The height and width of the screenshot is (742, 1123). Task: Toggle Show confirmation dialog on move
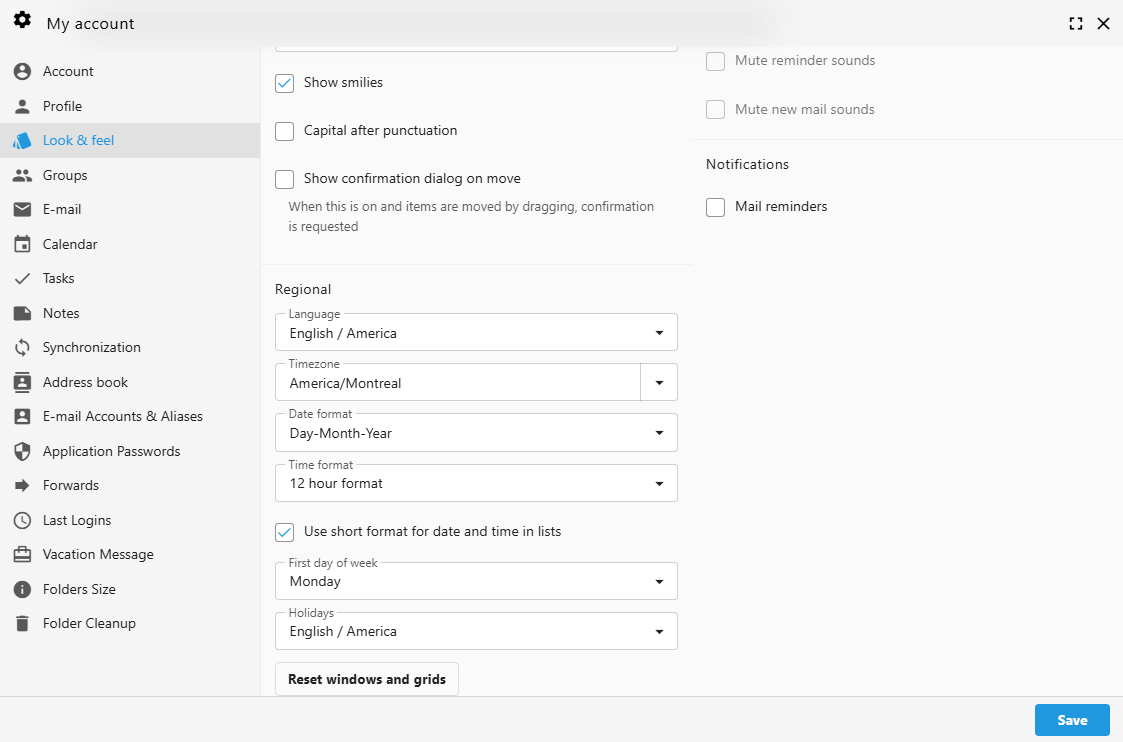[284, 178]
